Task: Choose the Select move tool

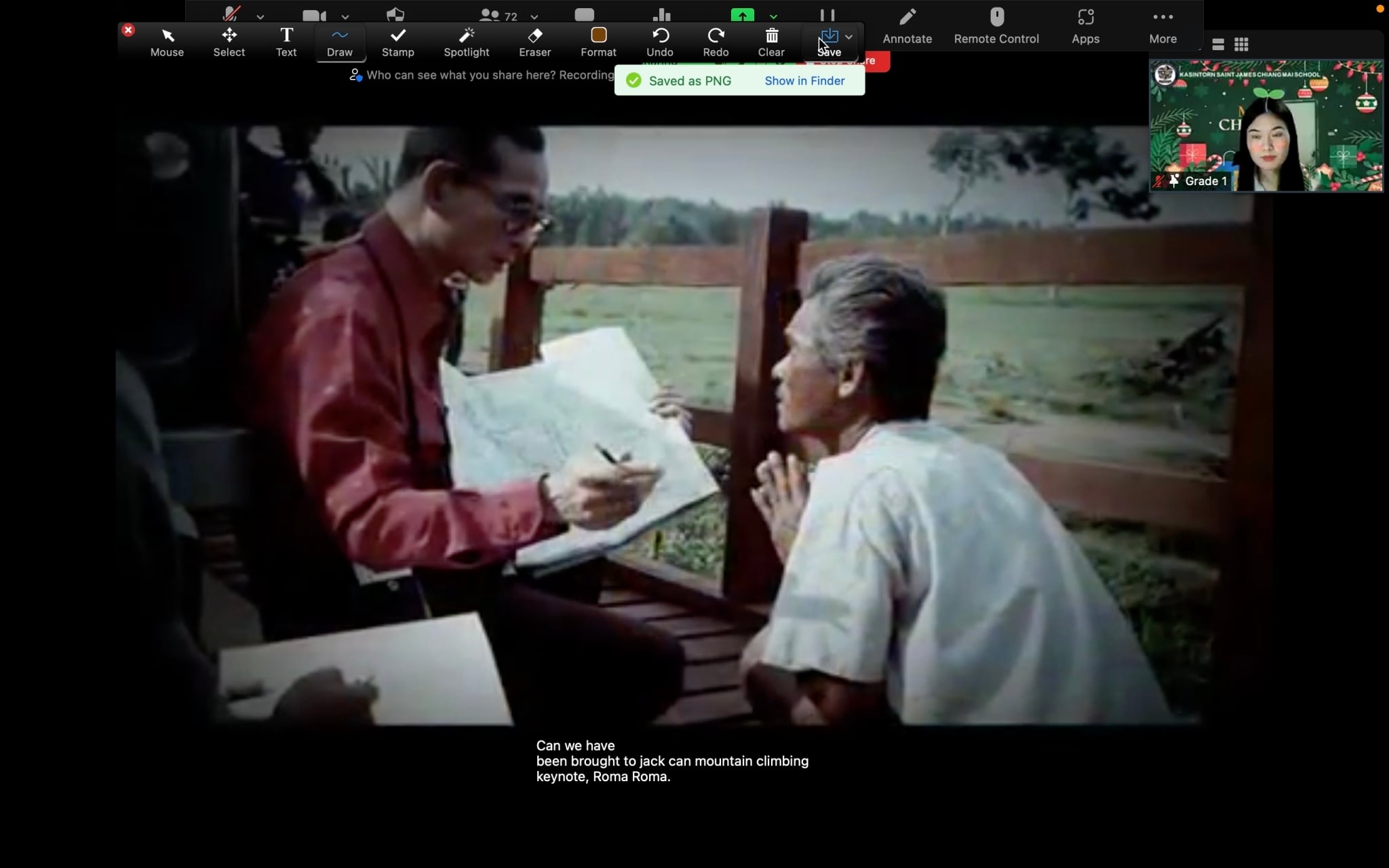Action: click(x=229, y=42)
